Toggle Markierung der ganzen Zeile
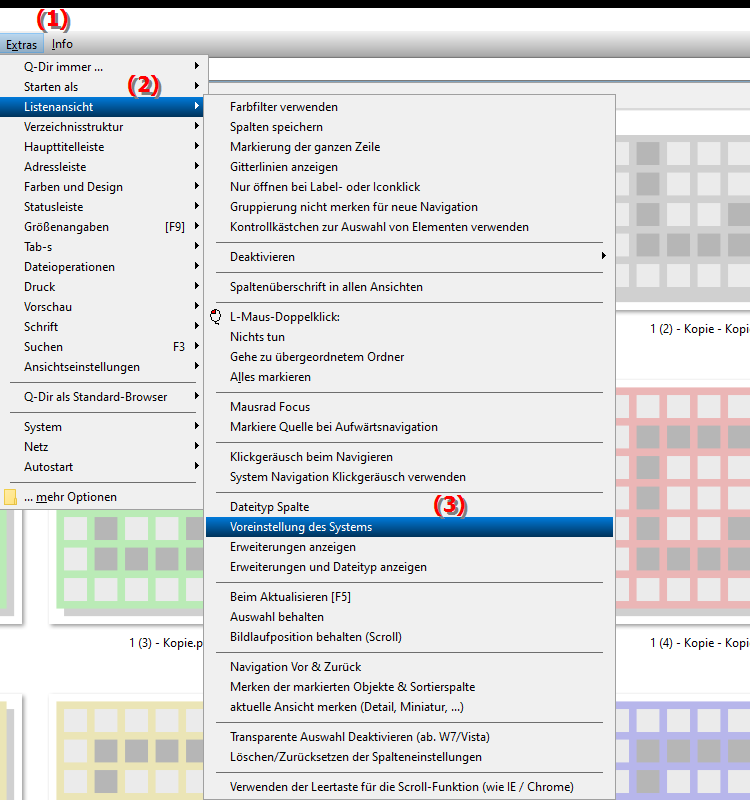 409,147
